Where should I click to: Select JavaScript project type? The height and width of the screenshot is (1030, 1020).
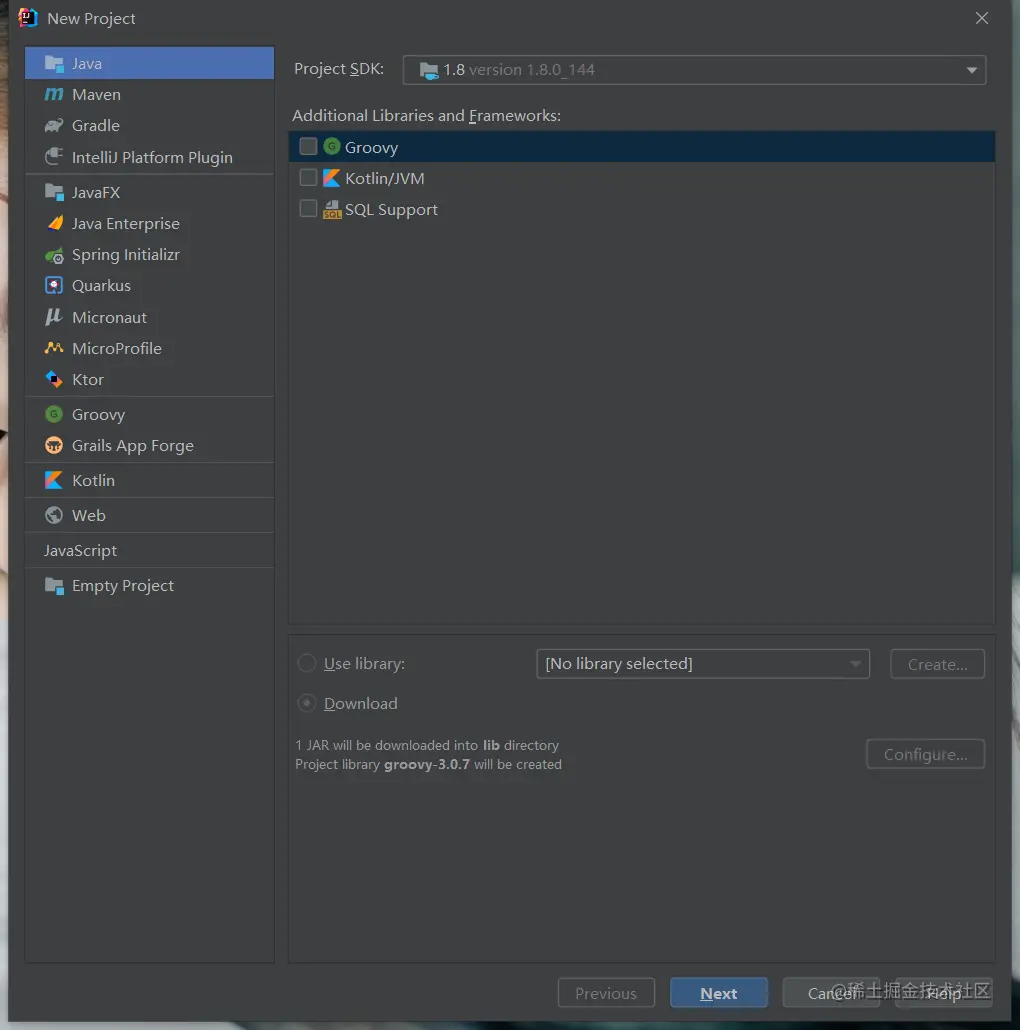coord(80,550)
